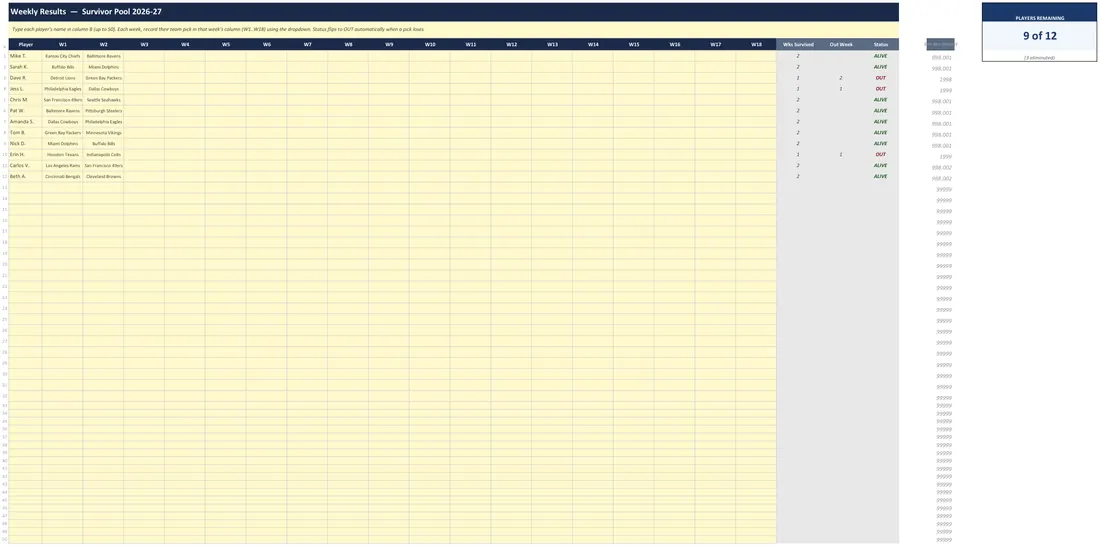Select the 'Carlos V.' player name cell
The image size is (1100, 546).
coord(25,166)
